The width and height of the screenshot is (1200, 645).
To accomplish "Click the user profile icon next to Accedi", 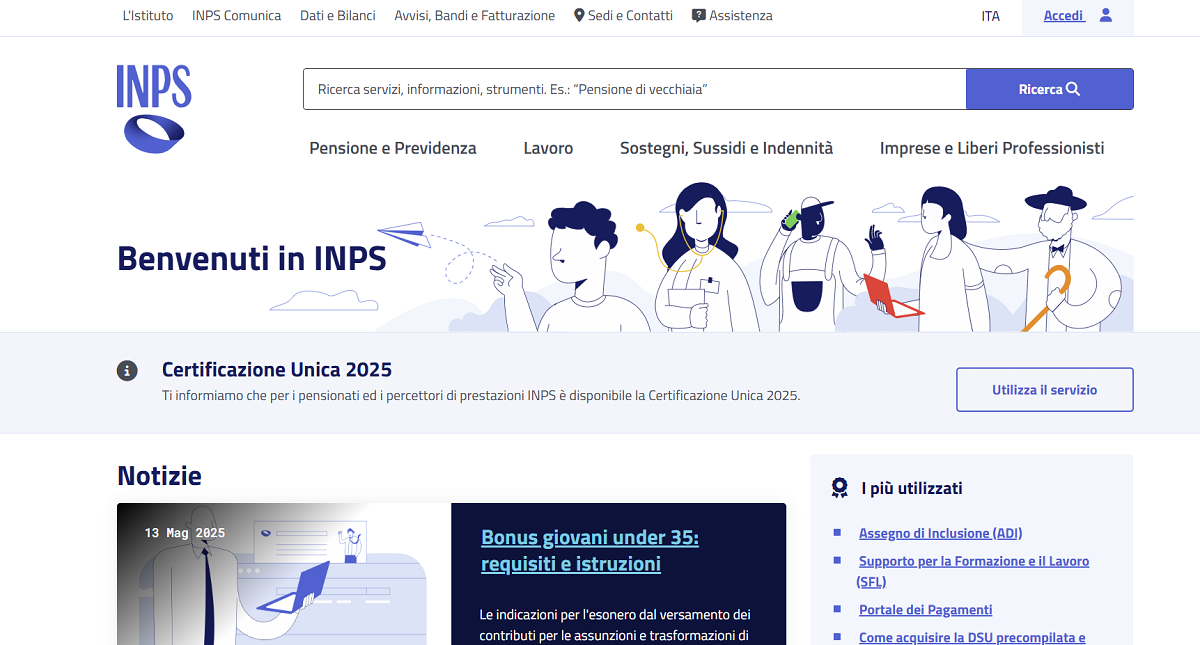I will (1103, 16).
